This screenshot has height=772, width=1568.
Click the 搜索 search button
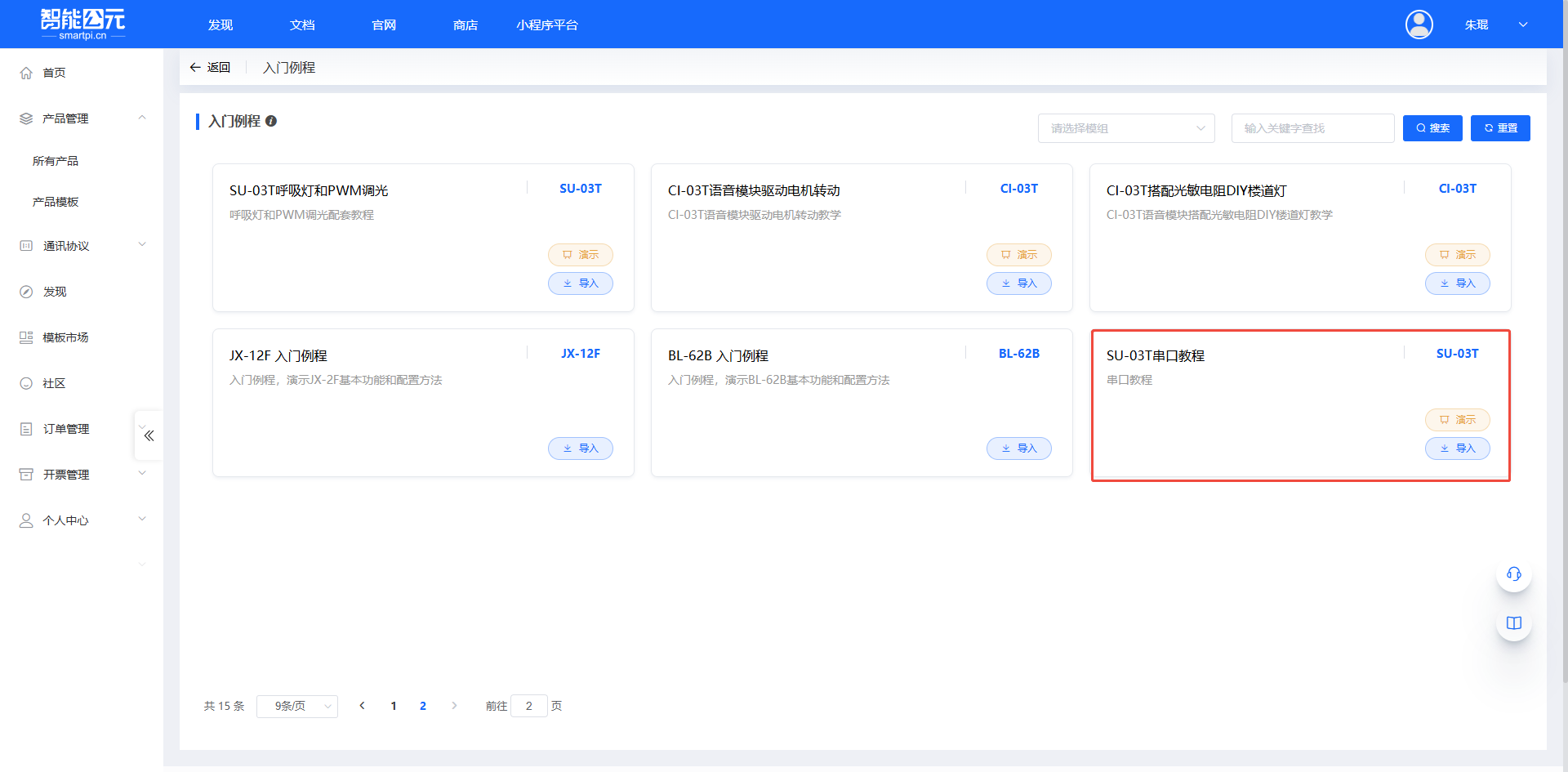pyautogui.click(x=1432, y=128)
